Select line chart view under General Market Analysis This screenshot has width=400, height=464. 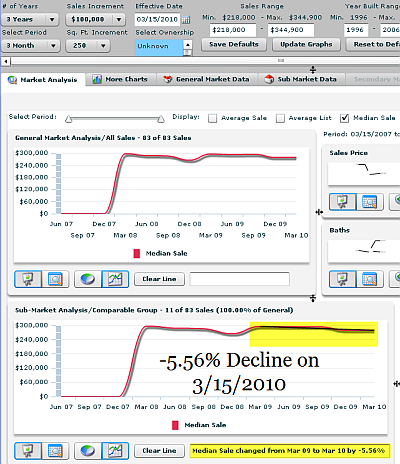tap(115, 279)
